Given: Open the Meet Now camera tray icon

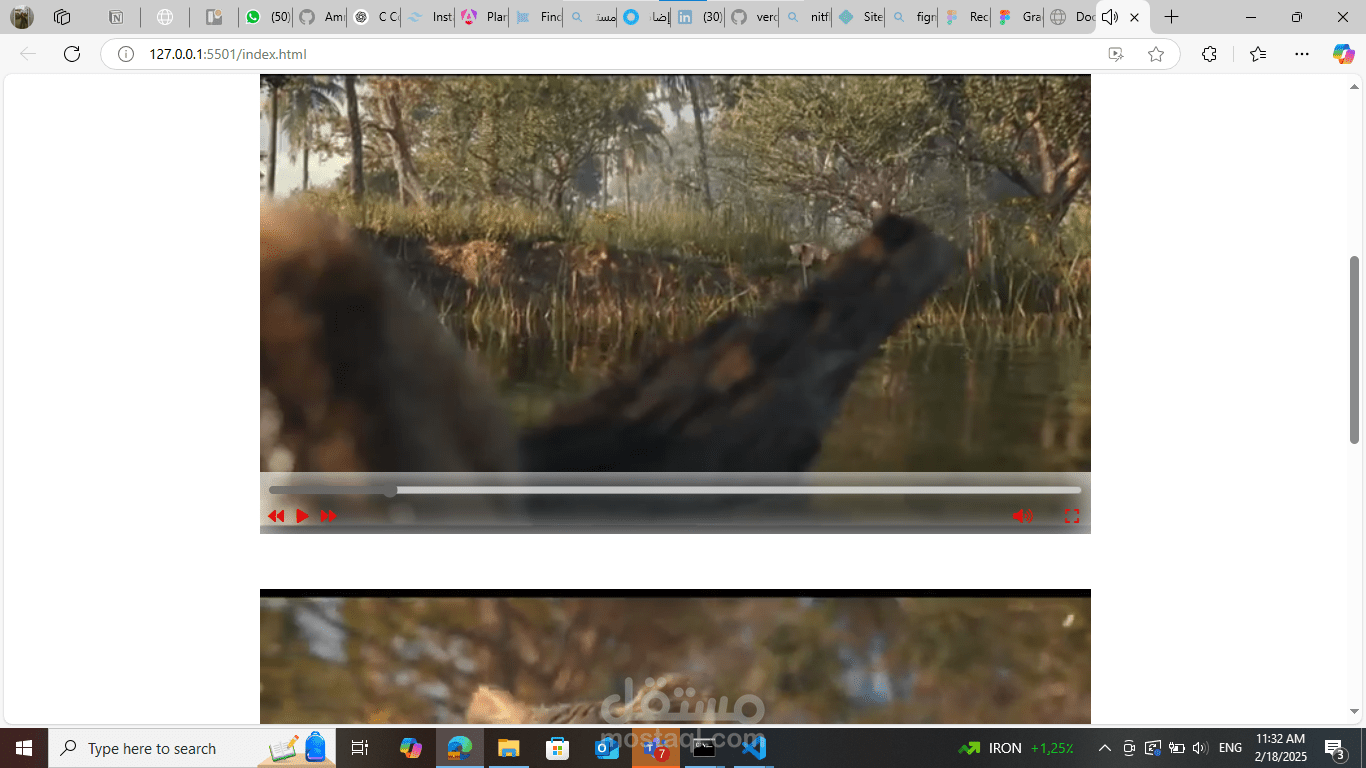Looking at the screenshot, I should pos(1129,748).
